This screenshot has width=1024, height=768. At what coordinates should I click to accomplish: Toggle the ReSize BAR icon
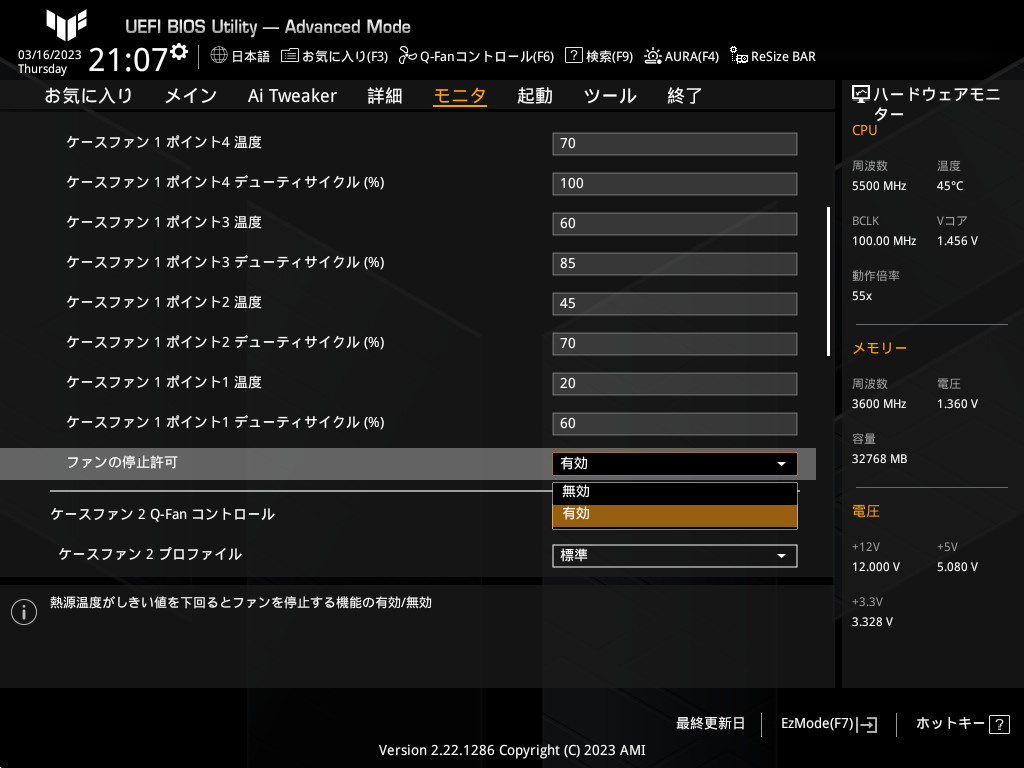[x=739, y=56]
